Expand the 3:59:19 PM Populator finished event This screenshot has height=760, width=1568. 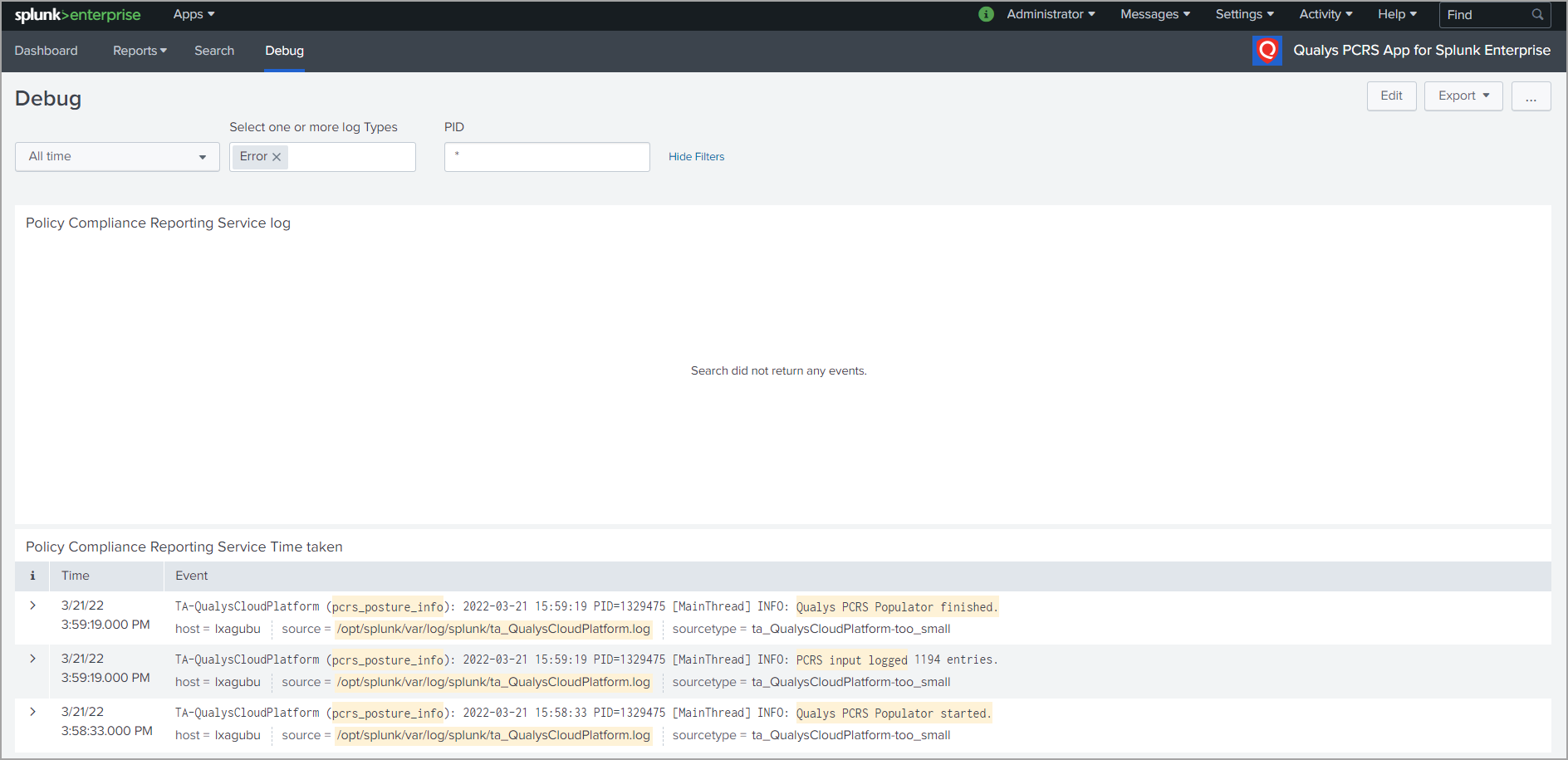pyautogui.click(x=32, y=606)
